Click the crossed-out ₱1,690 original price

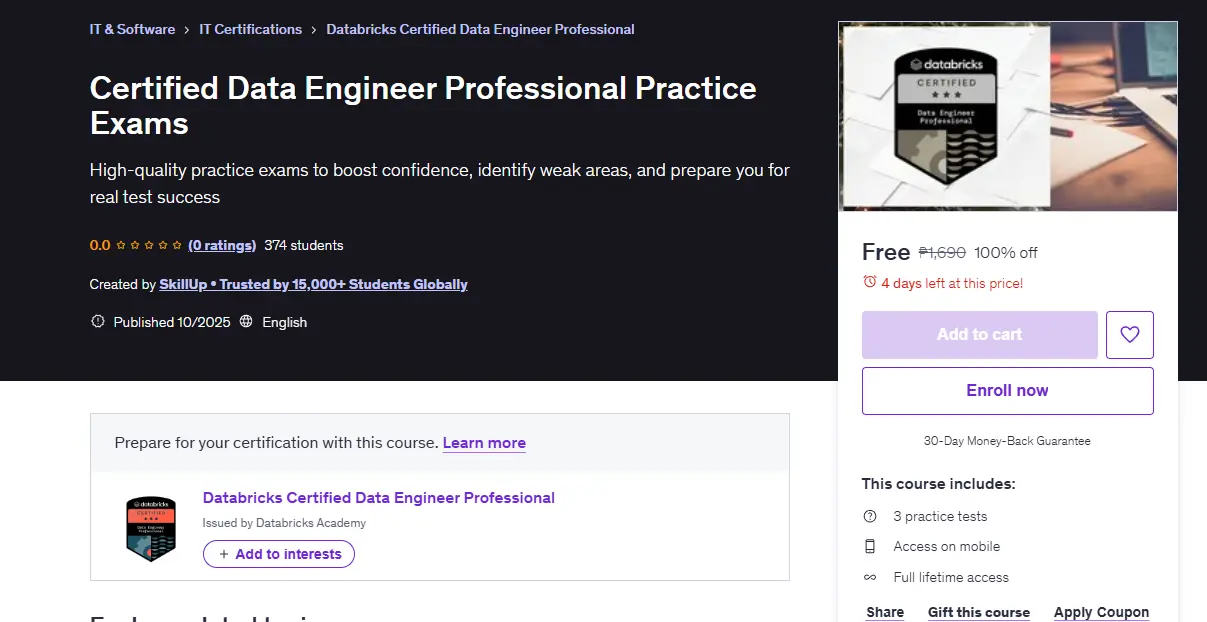click(942, 253)
